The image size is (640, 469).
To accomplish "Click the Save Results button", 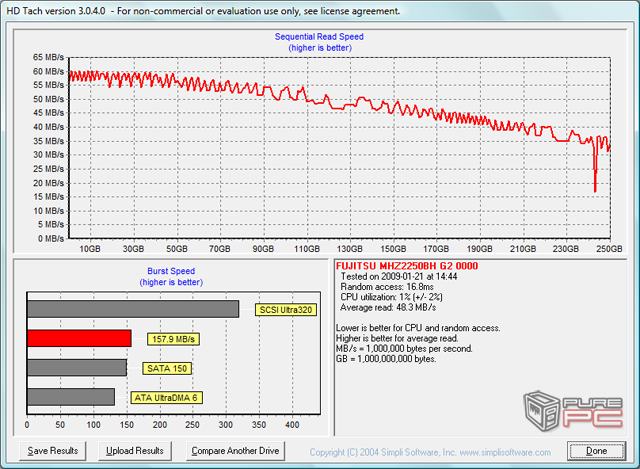I will (52, 451).
